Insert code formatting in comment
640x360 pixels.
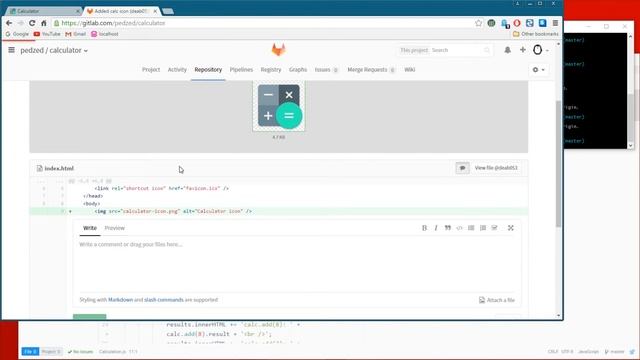coord(460,228)
